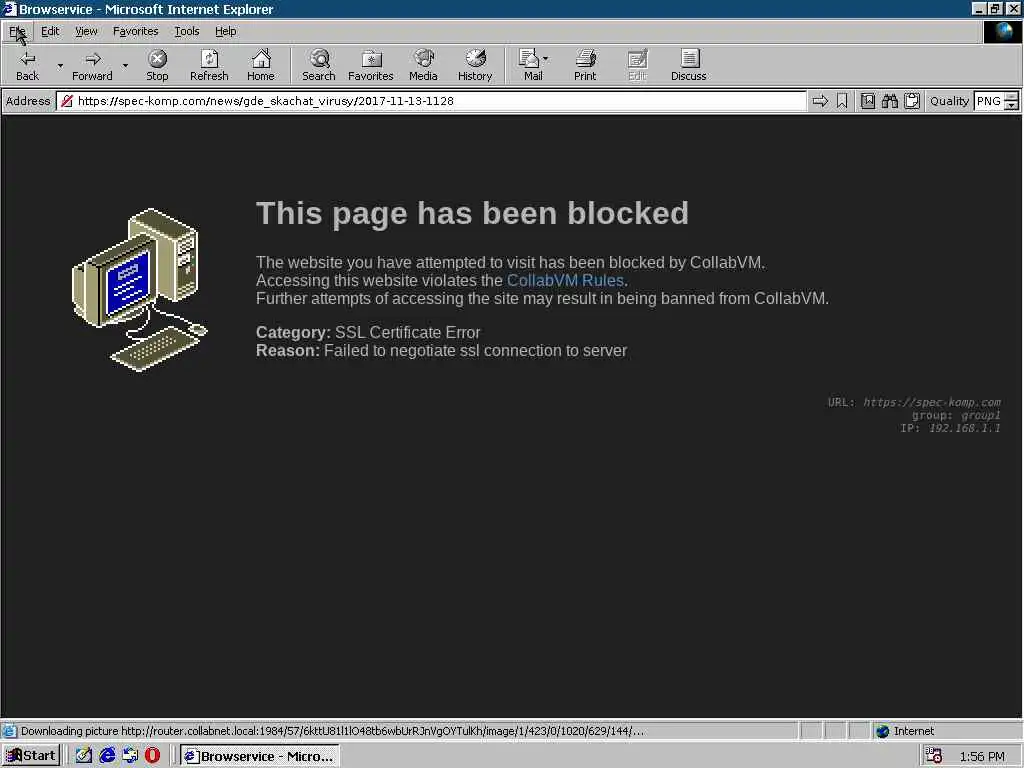This screenshot has width=1024, height=768.
Task: Click the Address label
Action: (28, 101)
